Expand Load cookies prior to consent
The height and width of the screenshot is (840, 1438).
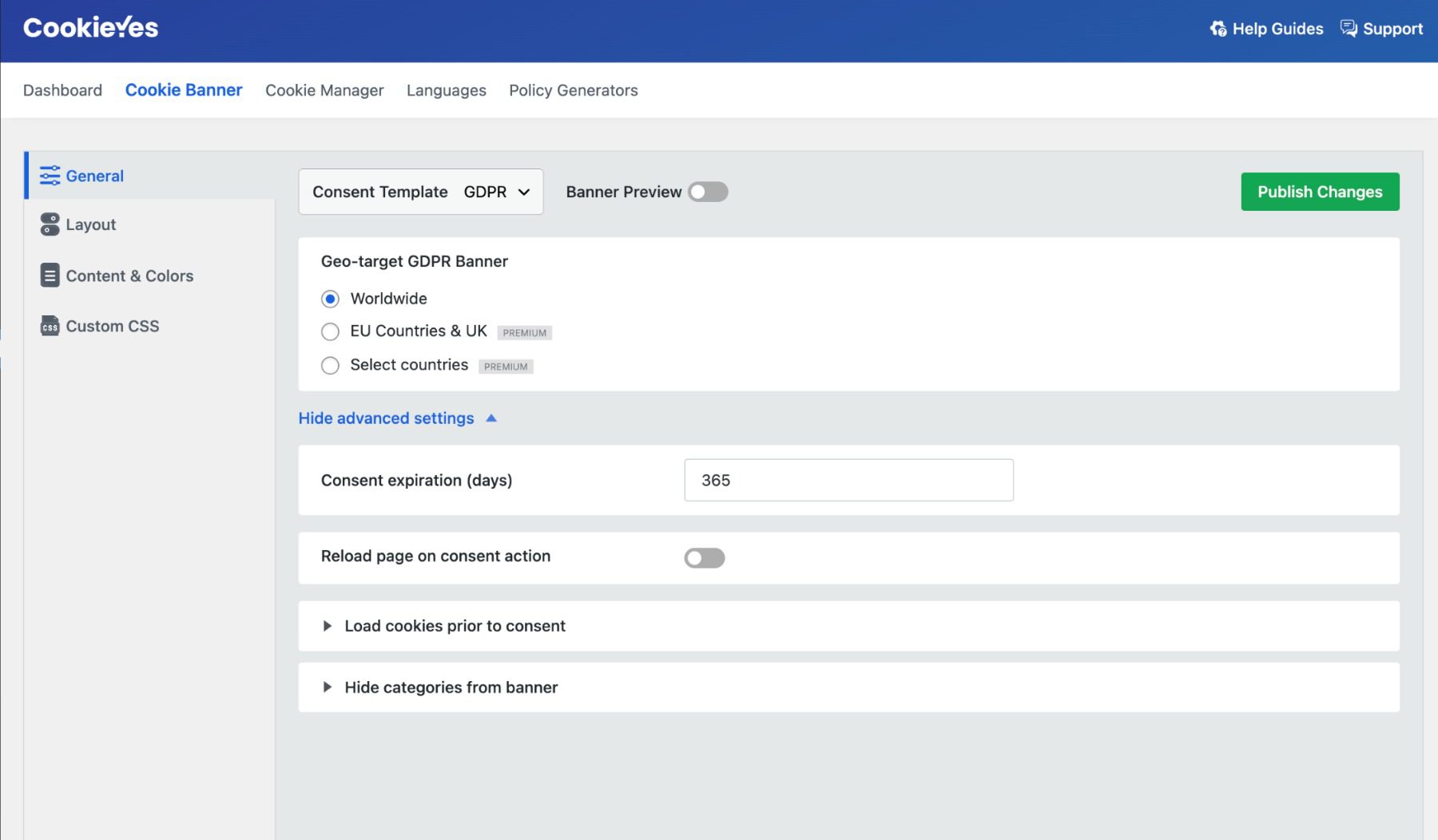pos(455,626)
